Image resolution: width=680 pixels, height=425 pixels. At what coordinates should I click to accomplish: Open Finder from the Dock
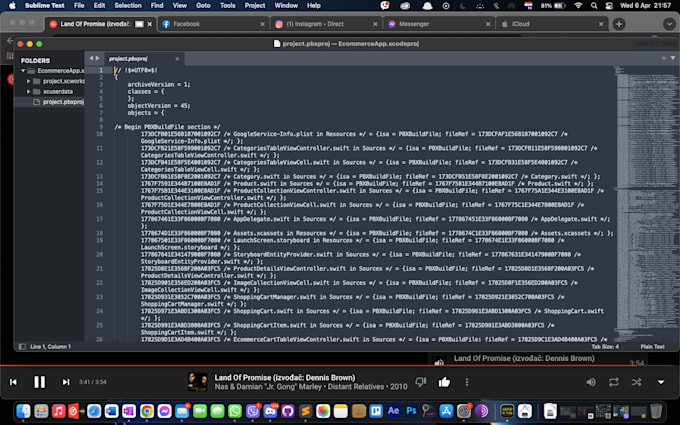[x=23, y=411]
